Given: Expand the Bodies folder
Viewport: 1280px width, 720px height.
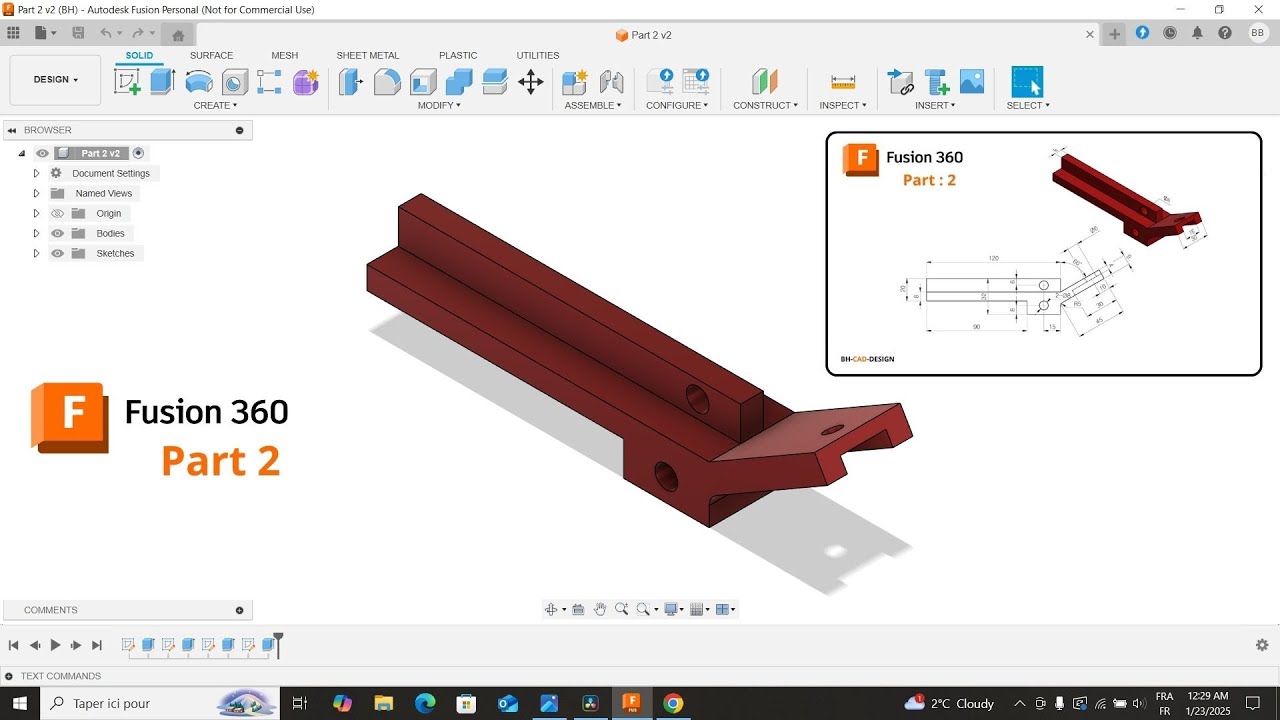Looking at the screenshot, I should point(36,233).
